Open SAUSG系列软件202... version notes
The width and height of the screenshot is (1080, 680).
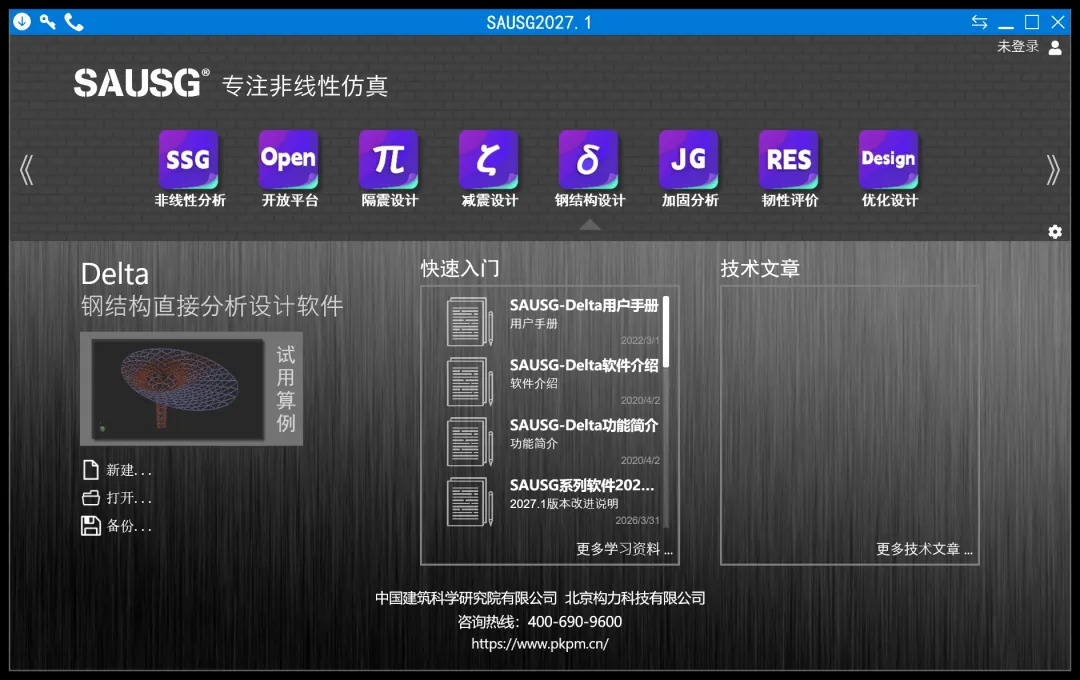[x=581, y=485]
